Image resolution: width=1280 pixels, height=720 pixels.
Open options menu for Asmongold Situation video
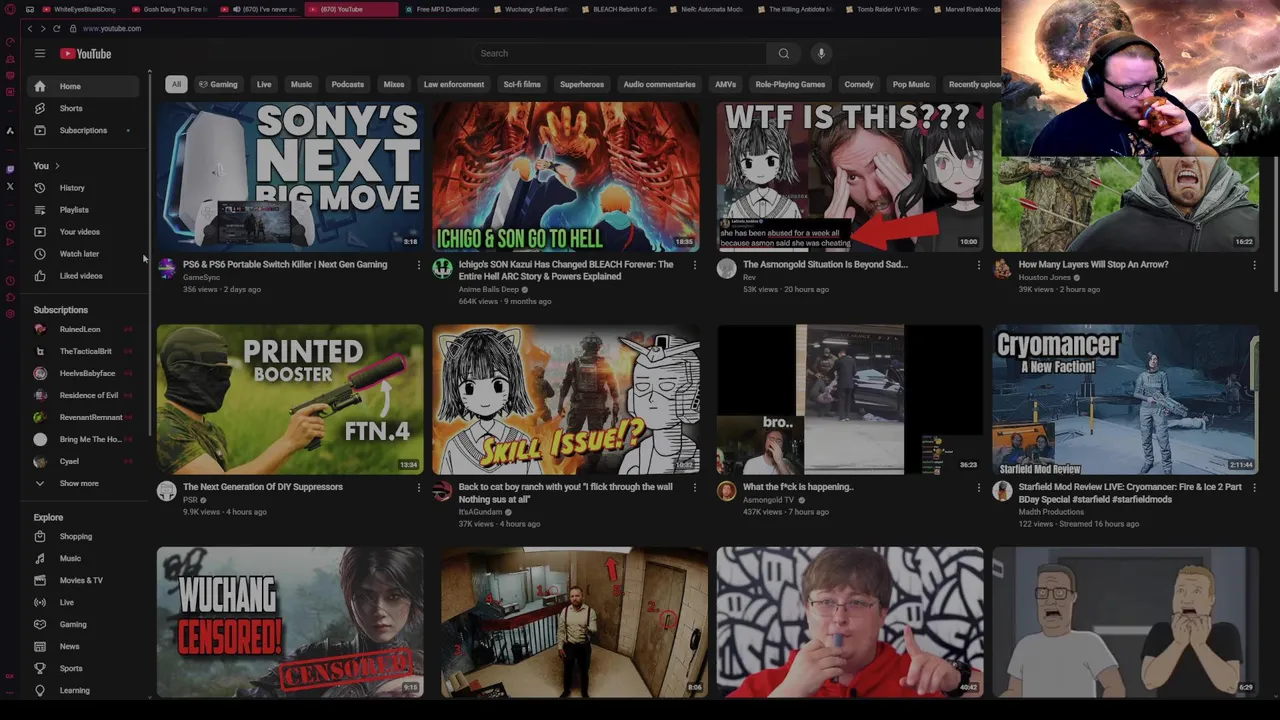[x=979, y=265]
